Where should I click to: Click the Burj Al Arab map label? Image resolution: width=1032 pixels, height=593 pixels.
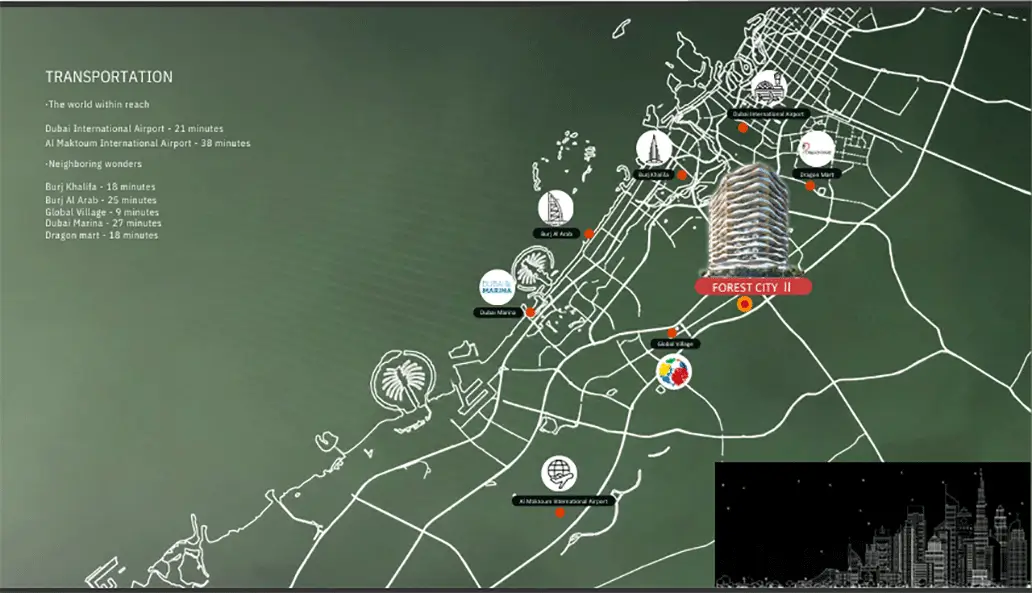pos(557,234)
